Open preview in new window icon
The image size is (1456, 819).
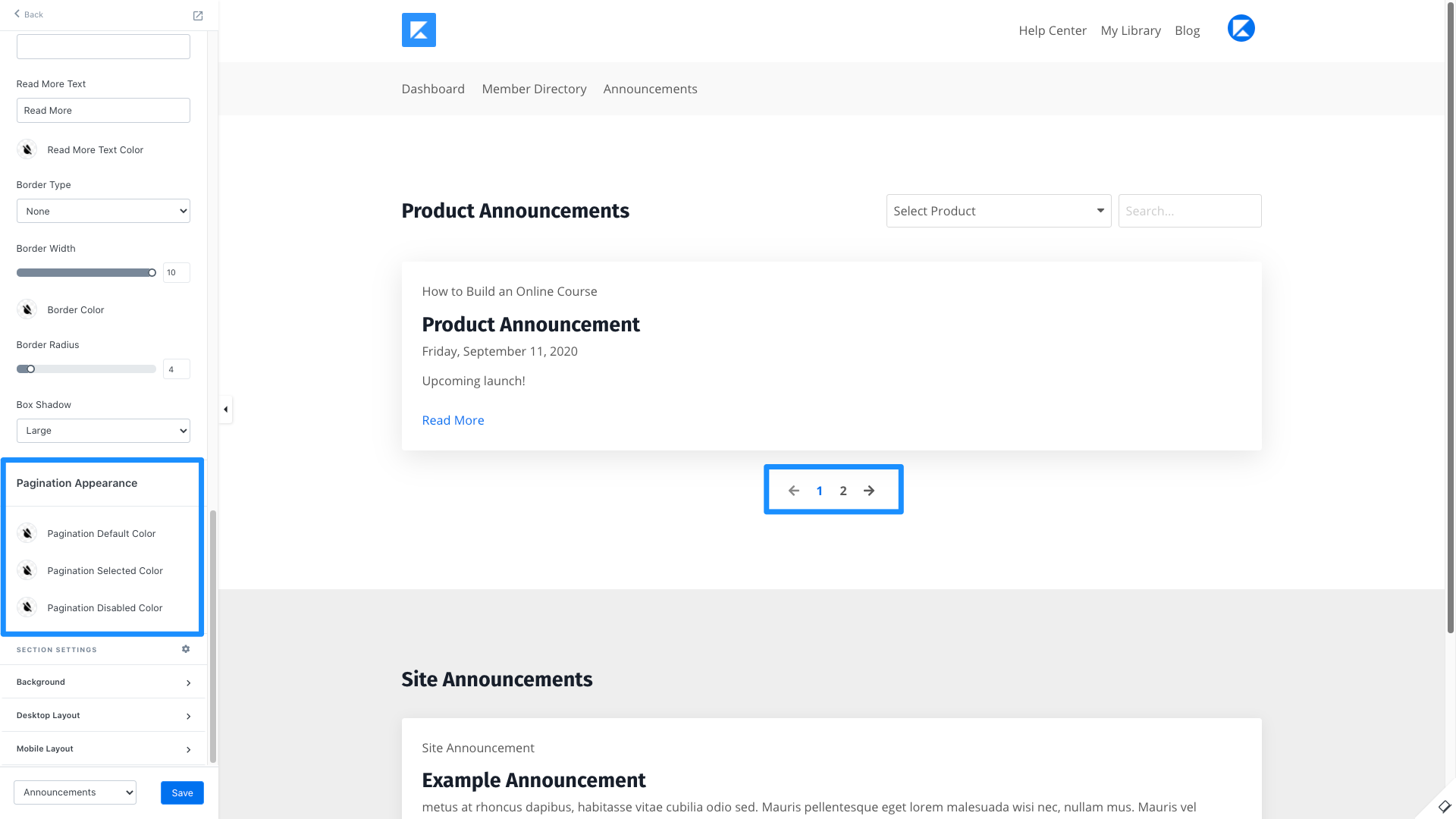point(198,16)
